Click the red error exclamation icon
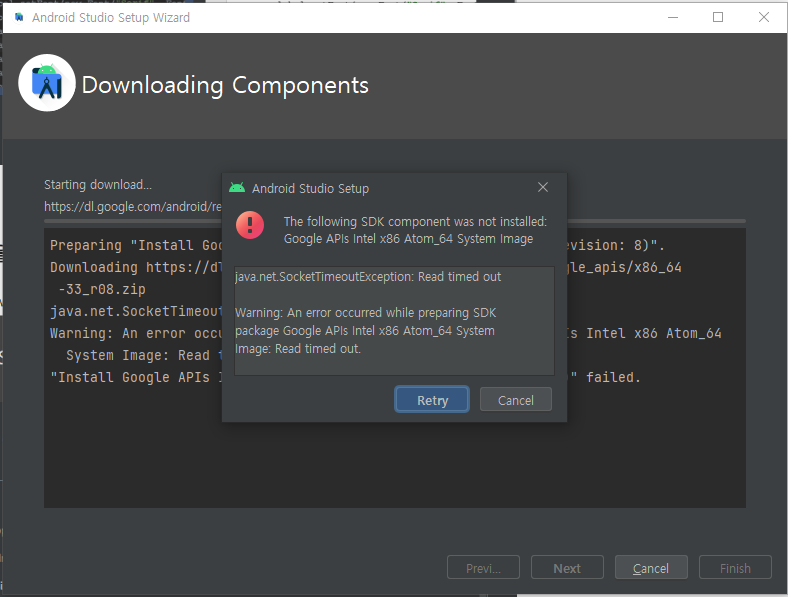Image resolution: width=788 pixels, height=597 pixels. point(250,225)
